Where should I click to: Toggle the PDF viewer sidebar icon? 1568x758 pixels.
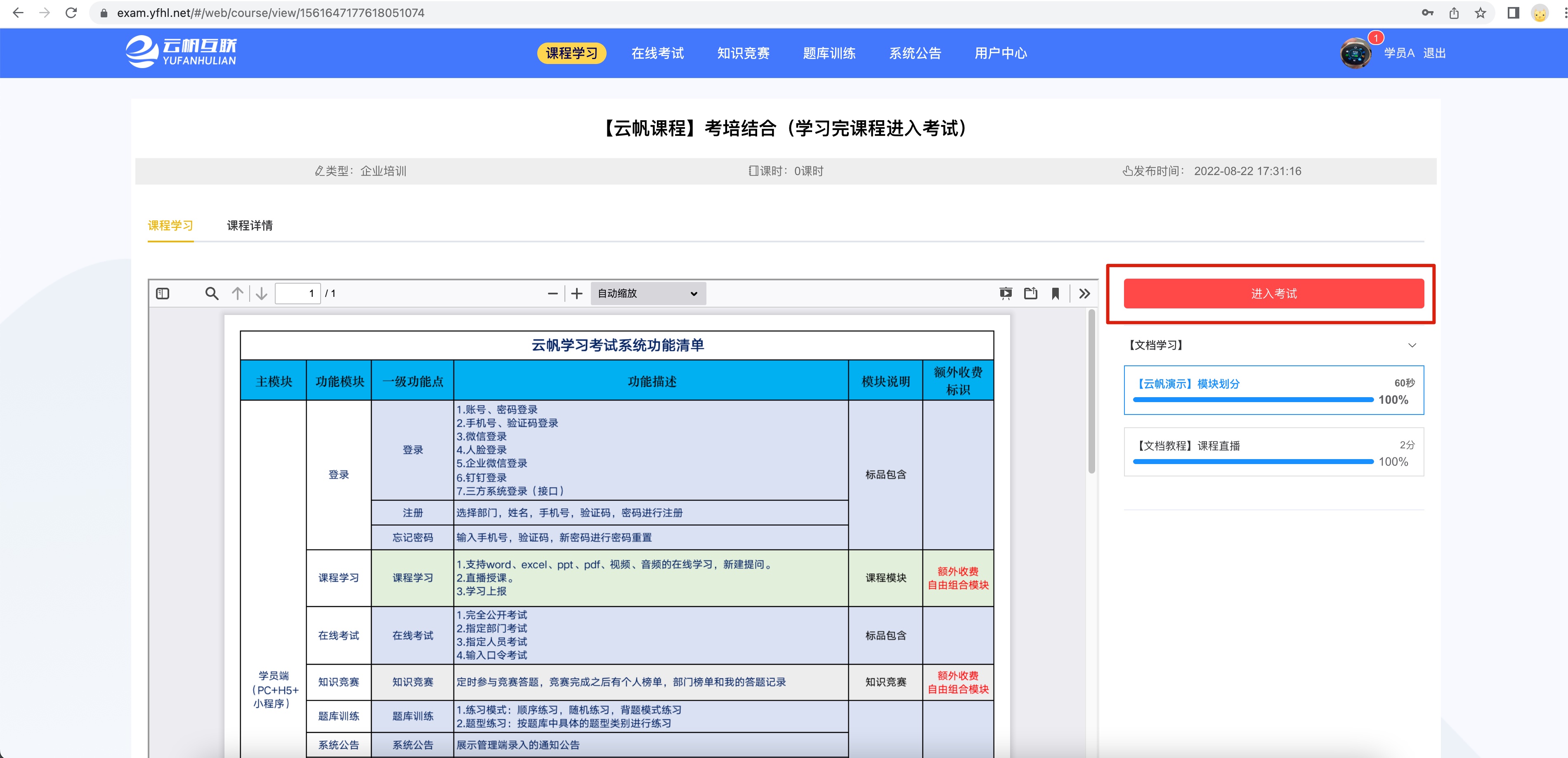click(163, 294)
